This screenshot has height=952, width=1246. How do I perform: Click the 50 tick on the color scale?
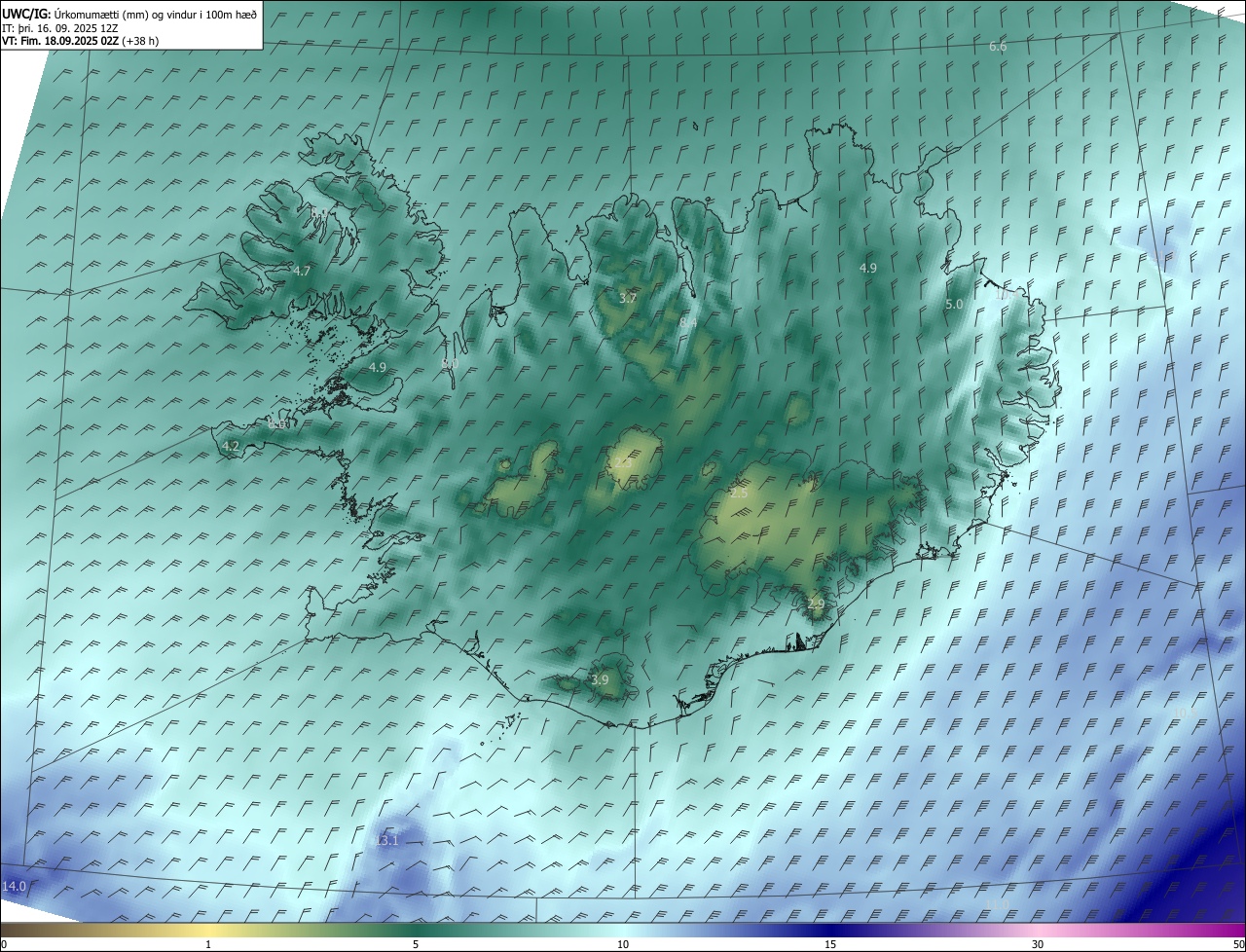[1238, 944]
